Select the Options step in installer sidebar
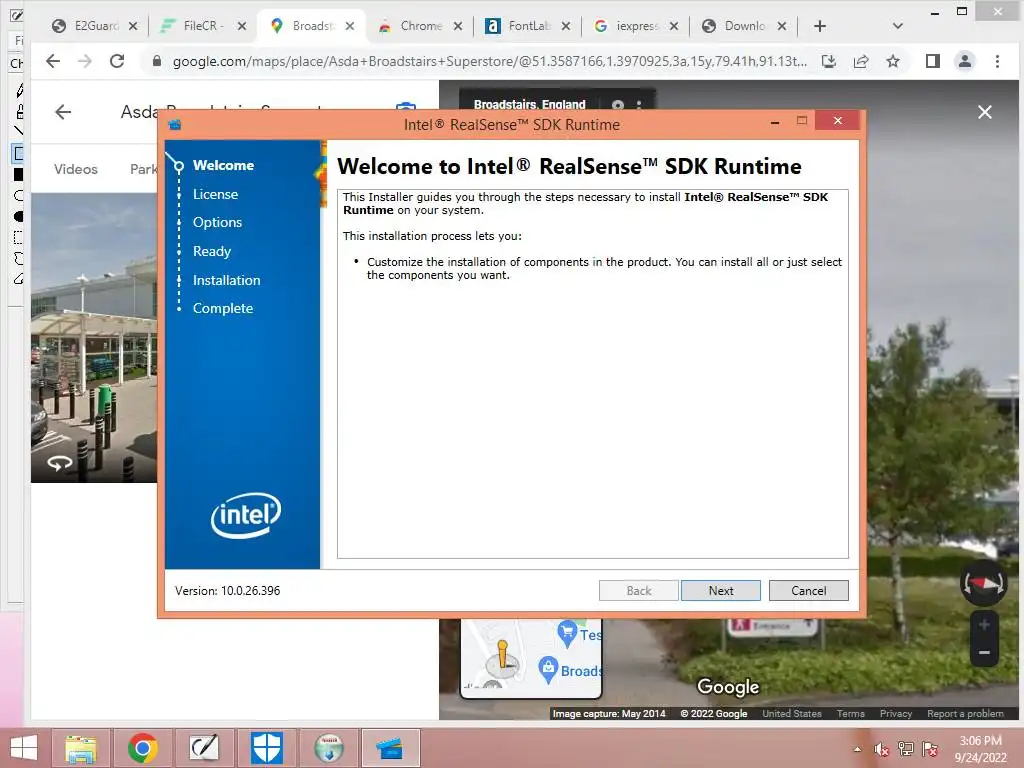This screenshot has width=1024, height=768. tap(217, 222)
